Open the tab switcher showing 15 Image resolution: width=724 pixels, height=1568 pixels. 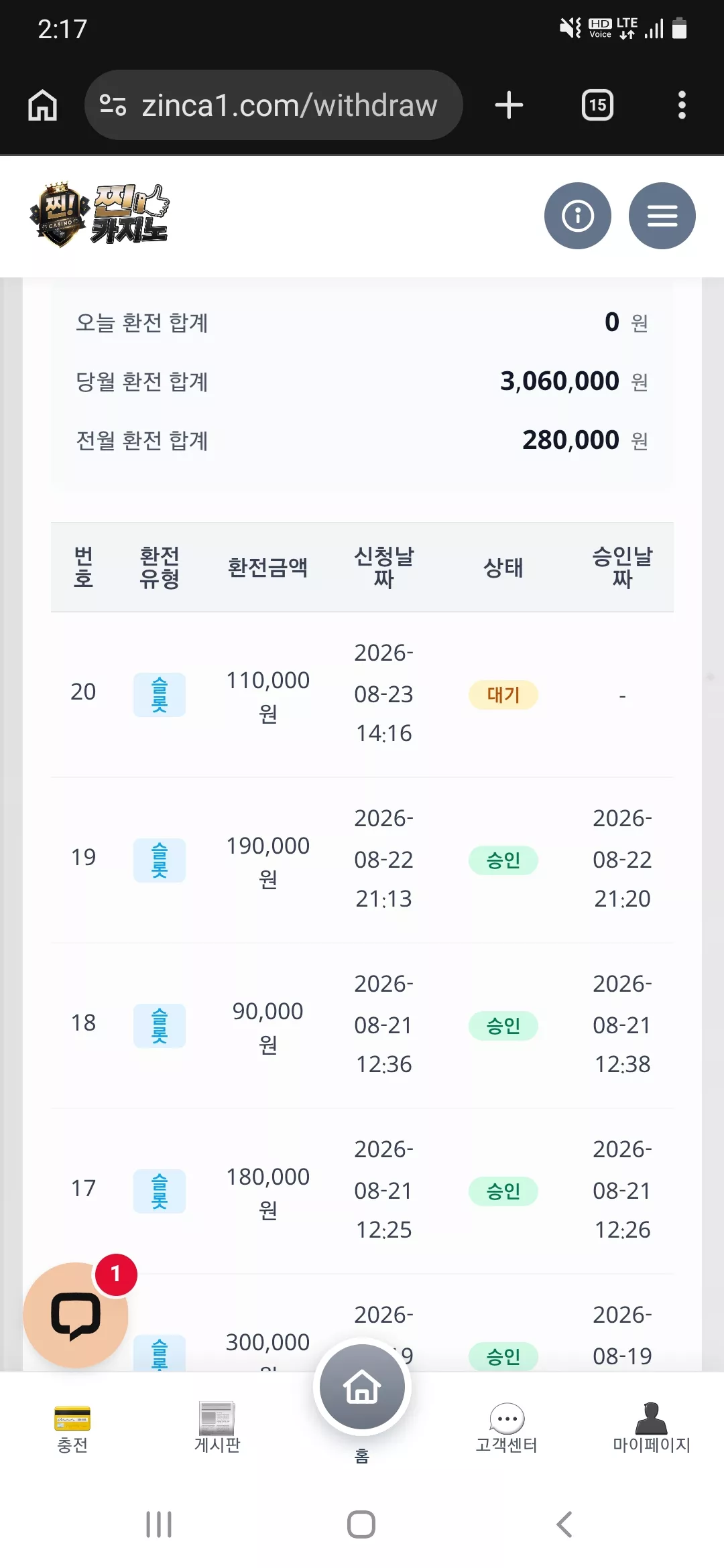click(x=597, y=105)
